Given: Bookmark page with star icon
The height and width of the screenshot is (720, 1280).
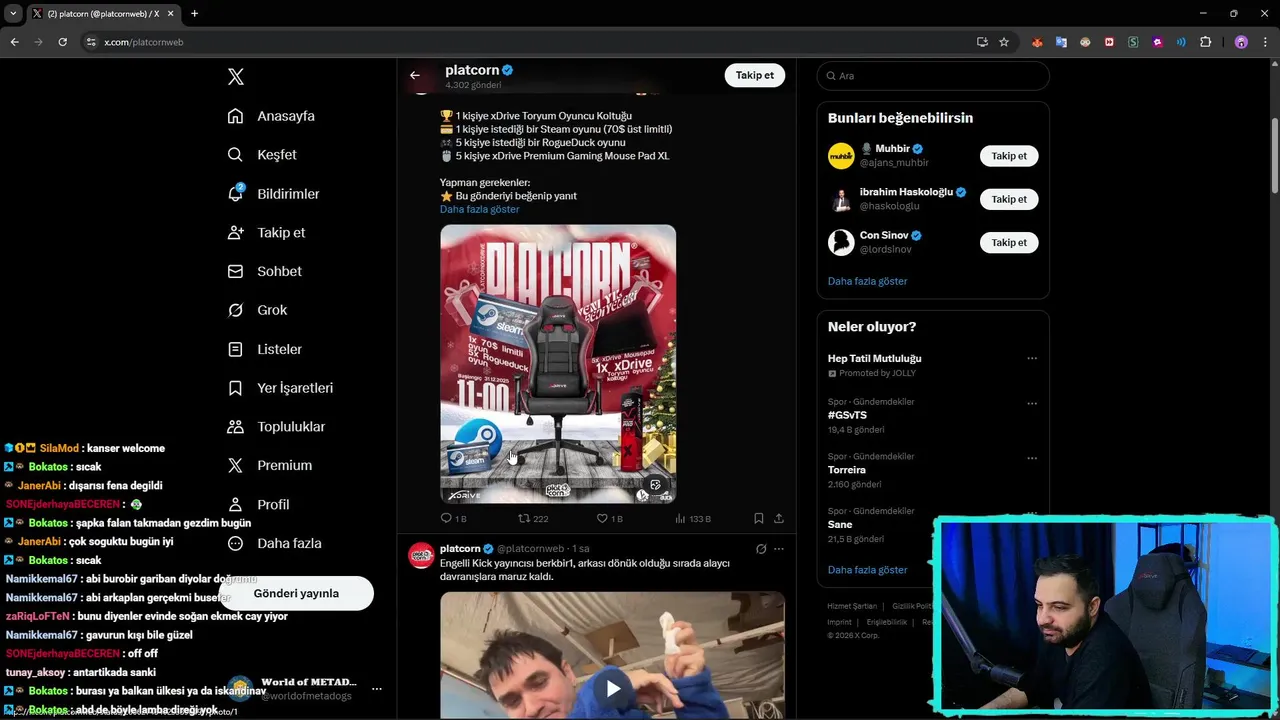Looking at the screenshot, I should [x=1004, y=42].
